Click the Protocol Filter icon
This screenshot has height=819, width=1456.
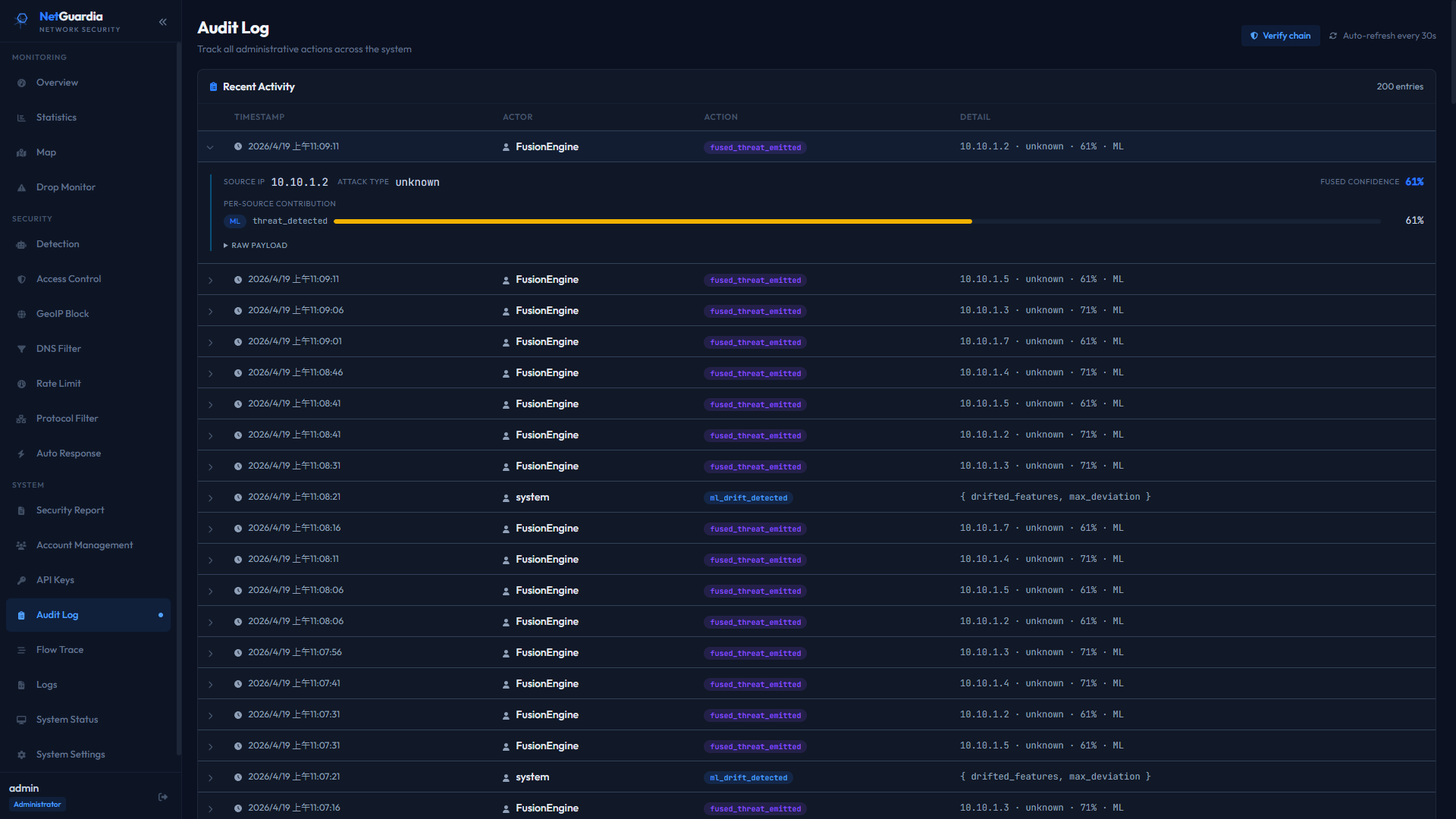point(21,419)
